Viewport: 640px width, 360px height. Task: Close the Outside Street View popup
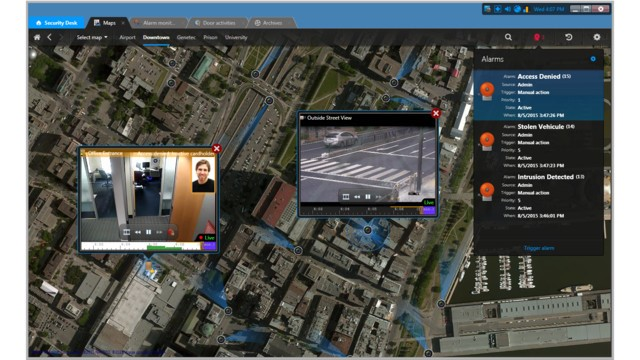[x=436, y=113]
